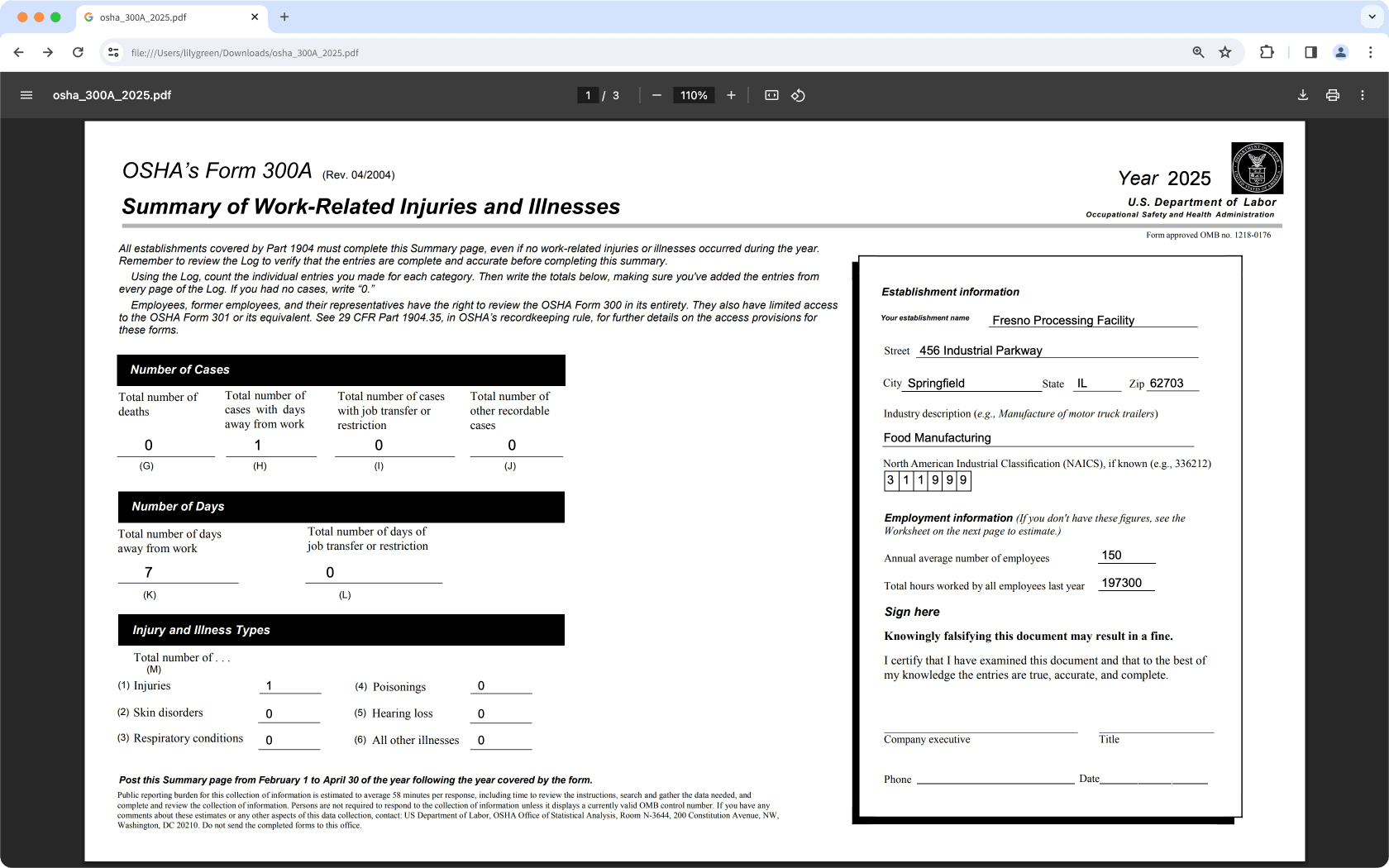Viewport: 1389px width, 868px height.
Task: Open browser extensions
Action: [1267, 52]
